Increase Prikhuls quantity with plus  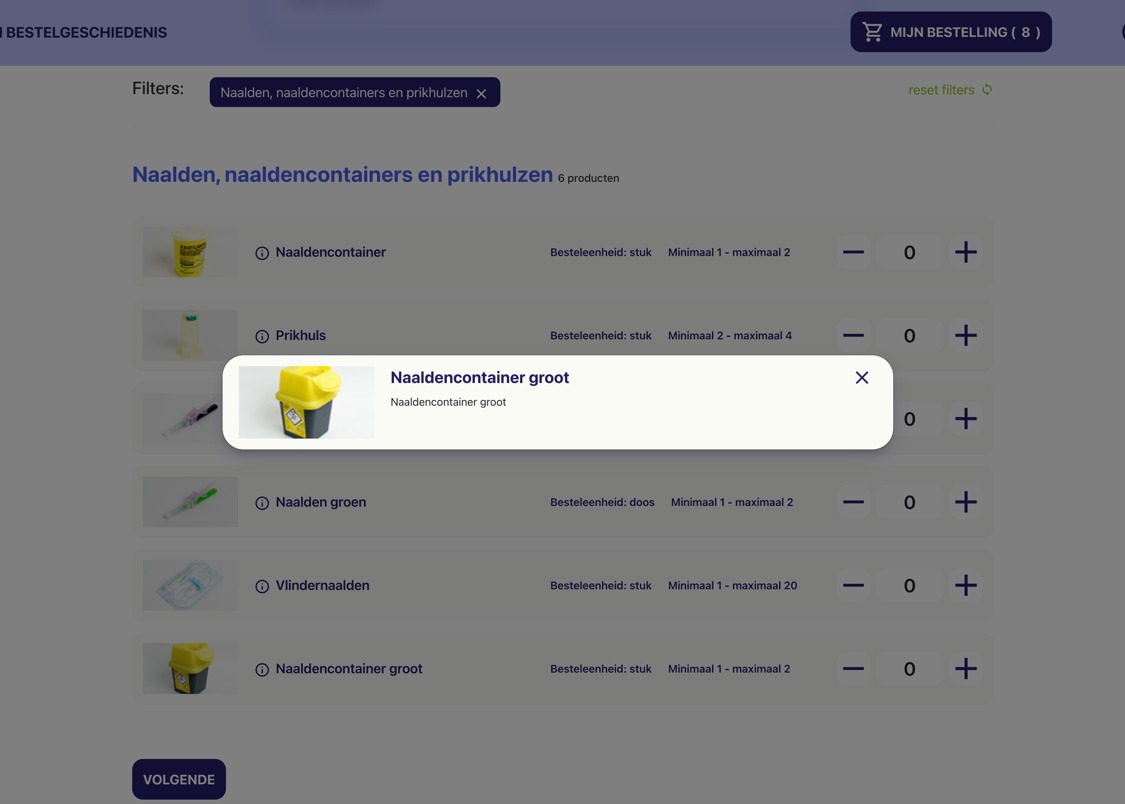coord(965,335)
